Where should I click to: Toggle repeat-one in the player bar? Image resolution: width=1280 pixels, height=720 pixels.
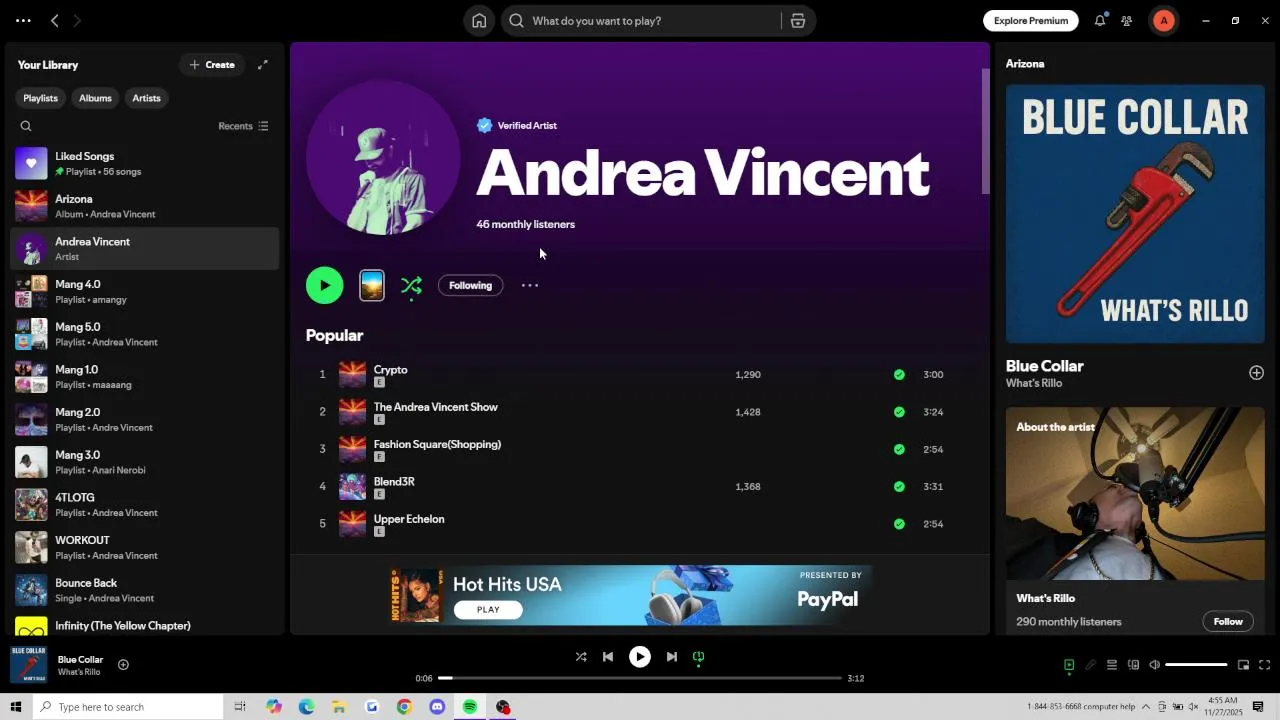[699, 657]
